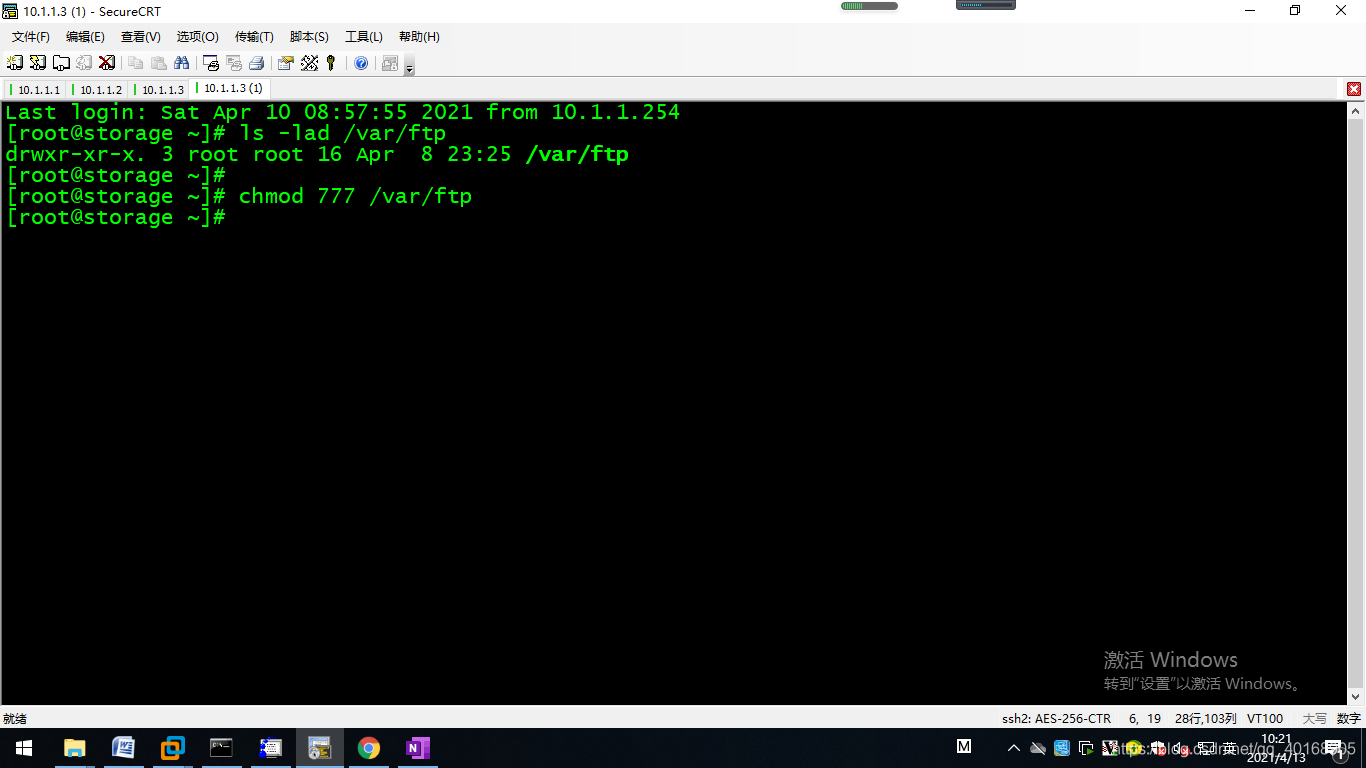The height and width of the screenshot is (768, 1366).
Task: Click the Last login message line
Action: [343, 112]
